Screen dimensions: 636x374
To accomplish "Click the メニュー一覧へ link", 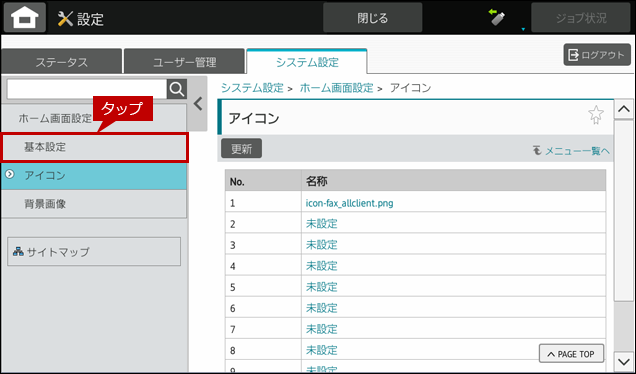I will [571, 151].
